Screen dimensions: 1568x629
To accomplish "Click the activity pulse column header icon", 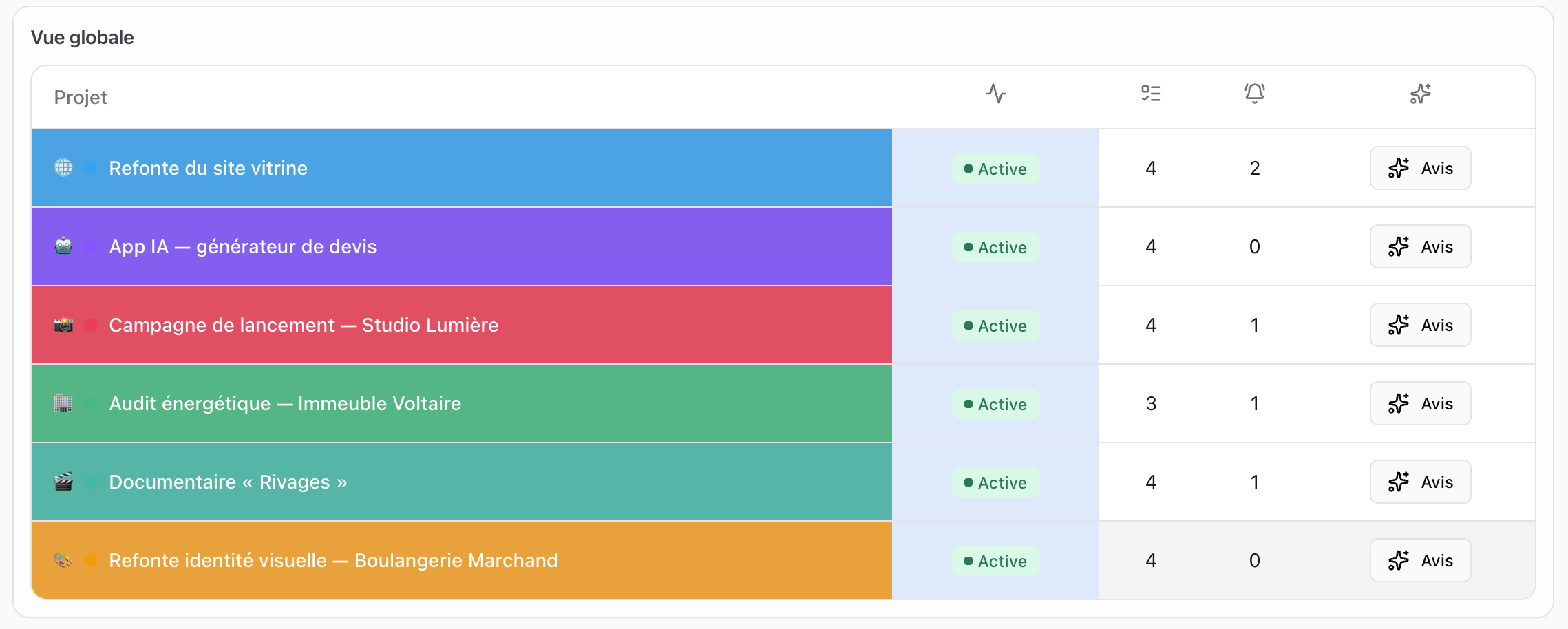I will point(995,94).
